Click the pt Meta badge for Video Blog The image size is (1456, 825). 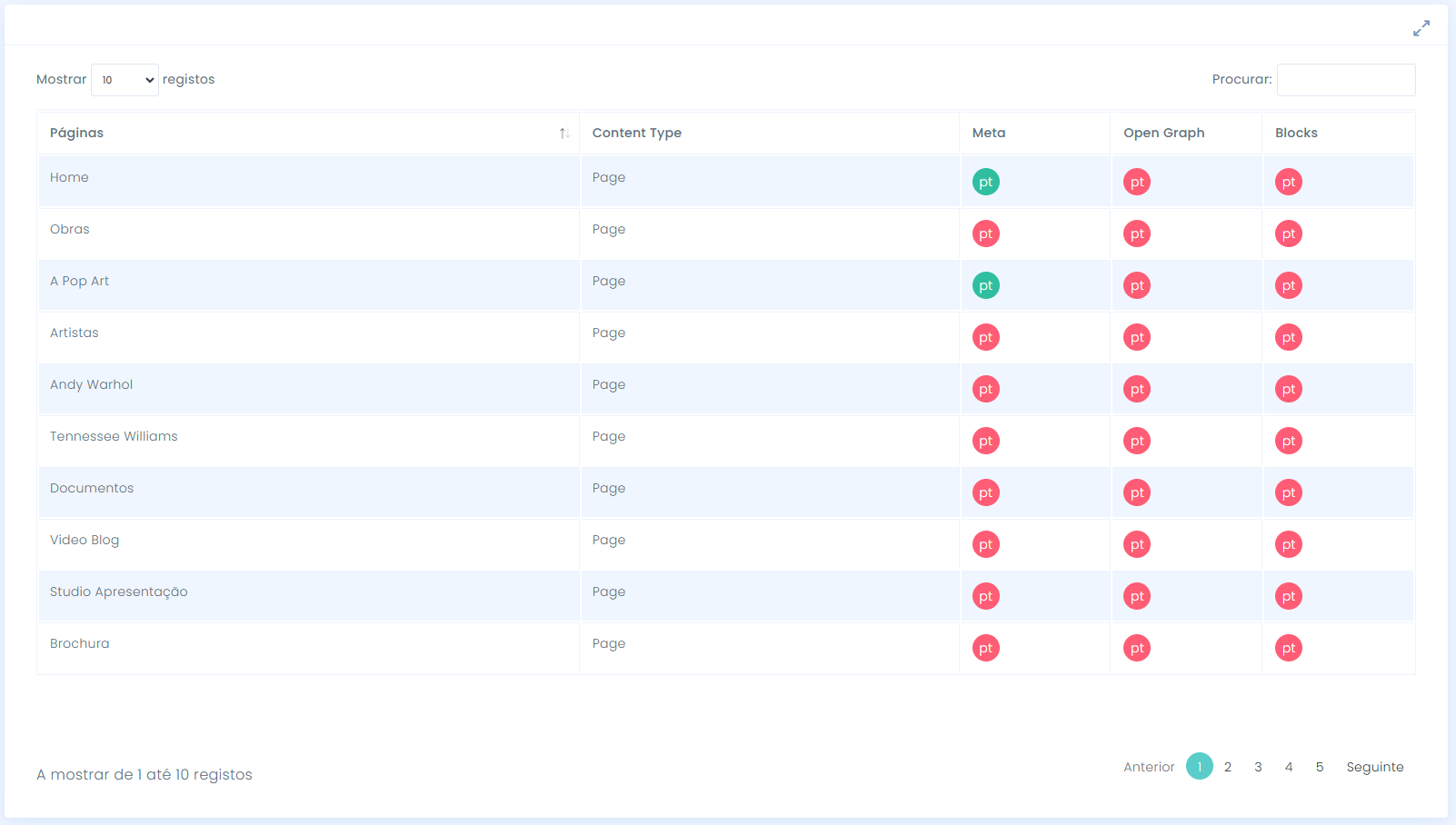[x=985, y=544]
